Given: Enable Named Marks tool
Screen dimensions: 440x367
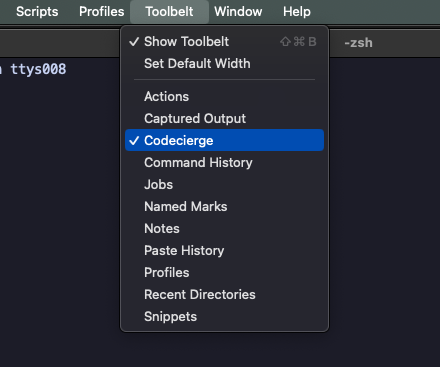Looking at the screenshot, I should [x=224, y=207].
